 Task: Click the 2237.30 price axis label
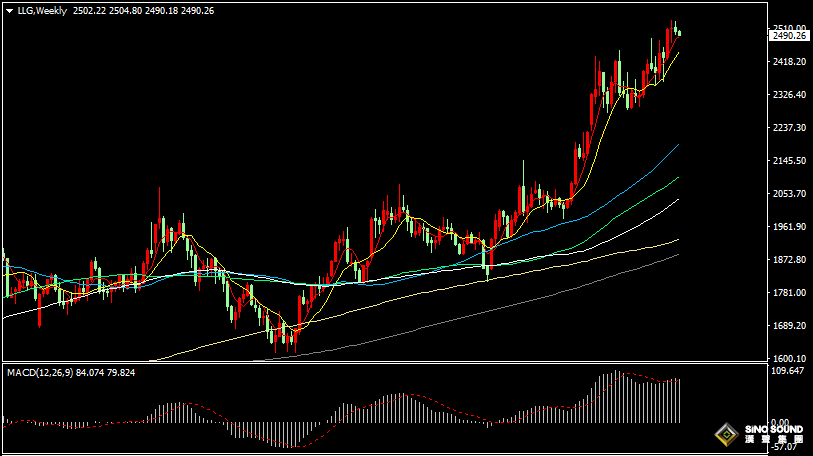coord(788,128)
